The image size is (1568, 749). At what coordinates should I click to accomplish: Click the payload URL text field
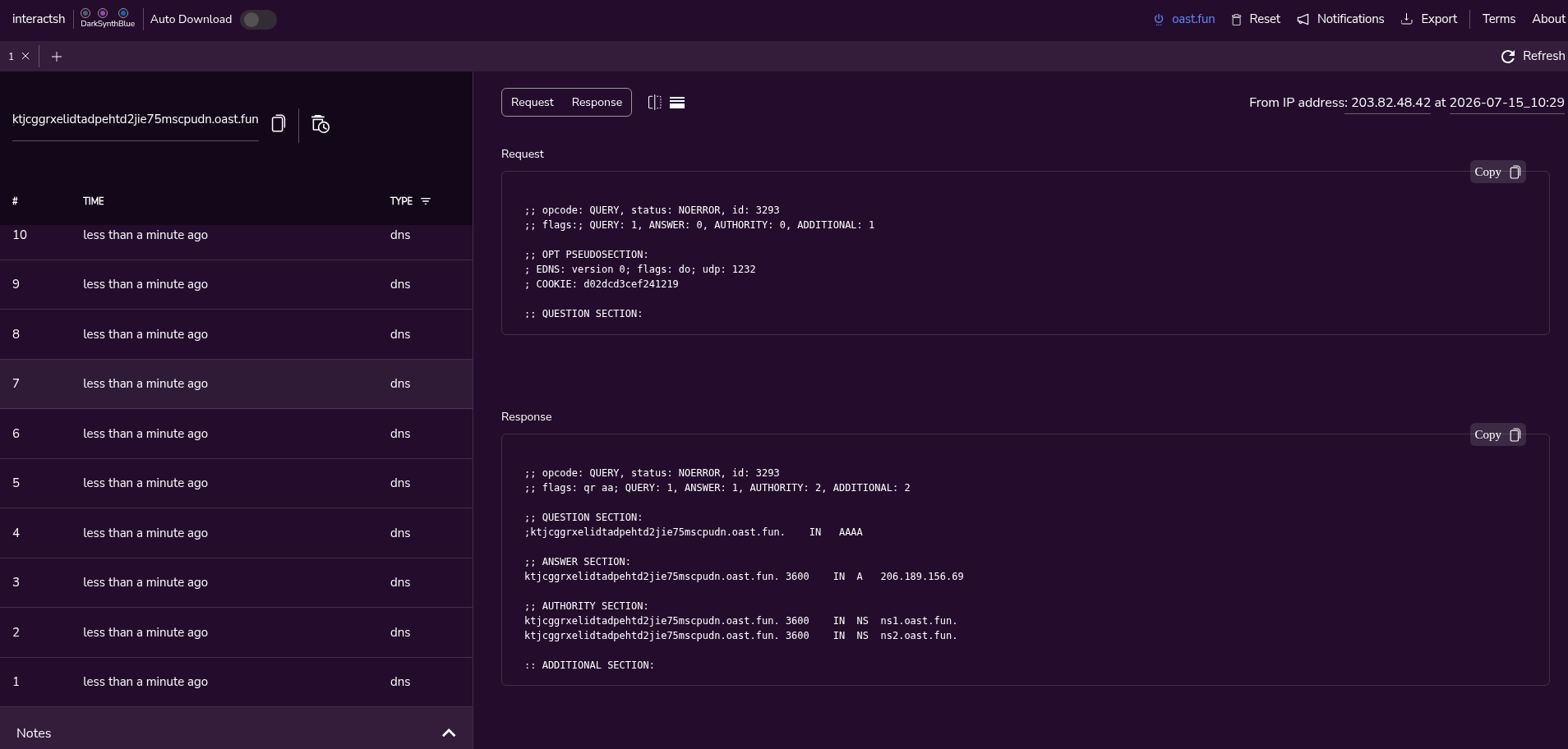point(136,120)
